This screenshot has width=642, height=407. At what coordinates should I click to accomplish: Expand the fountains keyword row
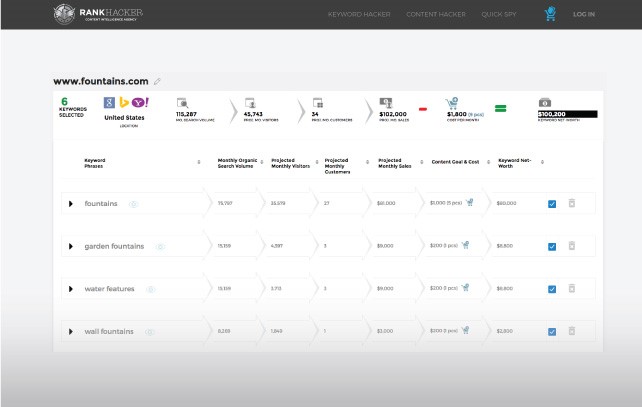coord(70,204)
